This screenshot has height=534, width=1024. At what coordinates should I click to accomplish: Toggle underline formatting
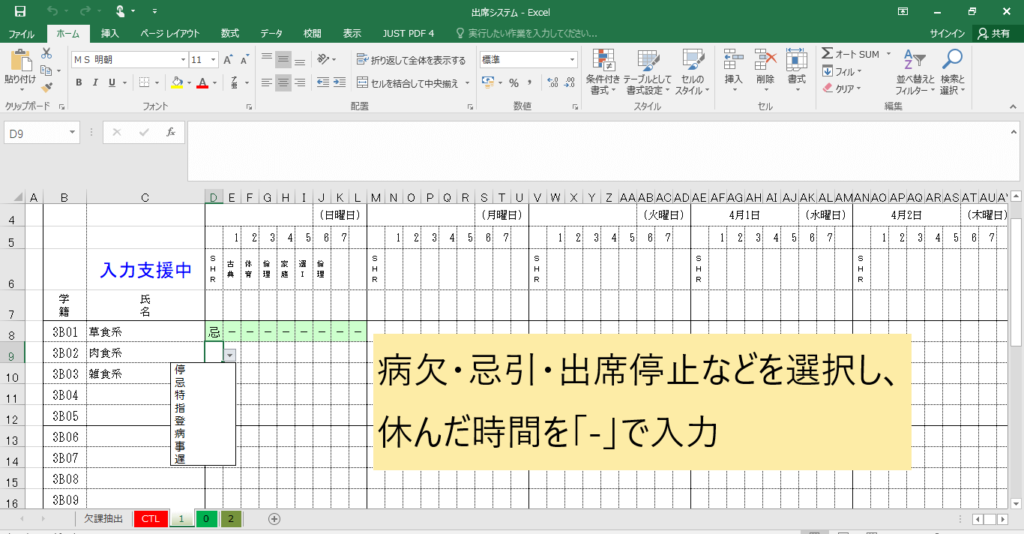[112, 82]
